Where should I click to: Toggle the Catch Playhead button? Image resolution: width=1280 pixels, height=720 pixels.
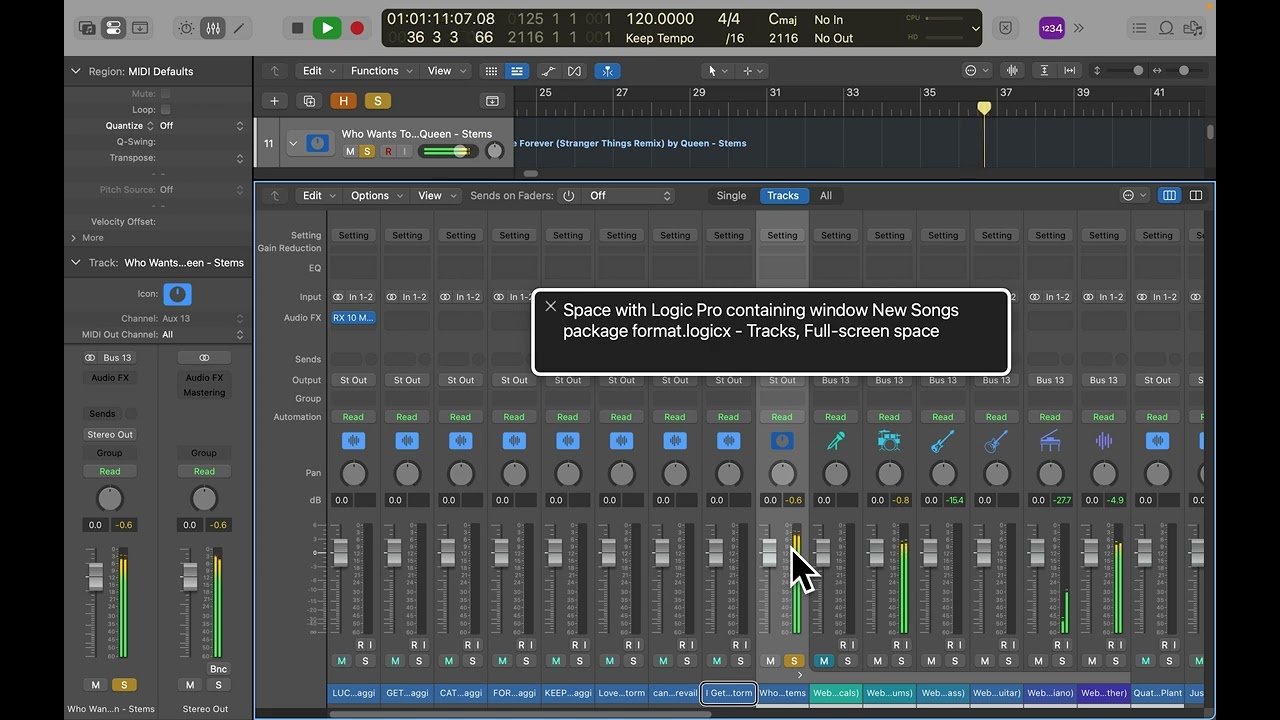click(x=607, y=71)
